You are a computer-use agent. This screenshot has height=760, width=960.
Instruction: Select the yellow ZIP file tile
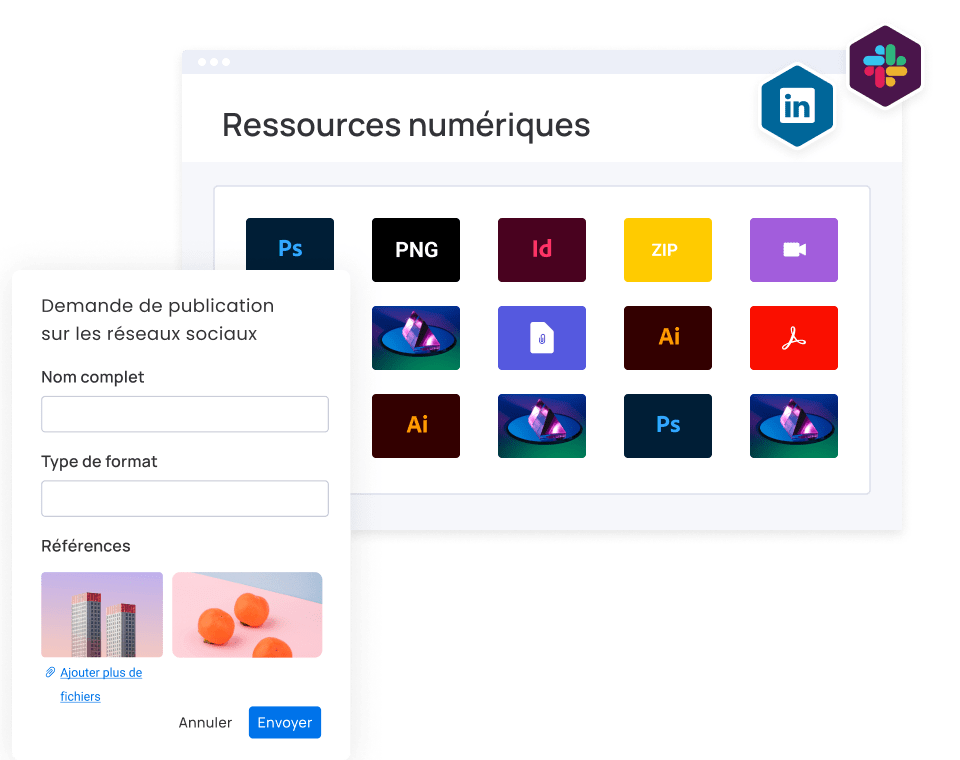[x=668, y=250]
